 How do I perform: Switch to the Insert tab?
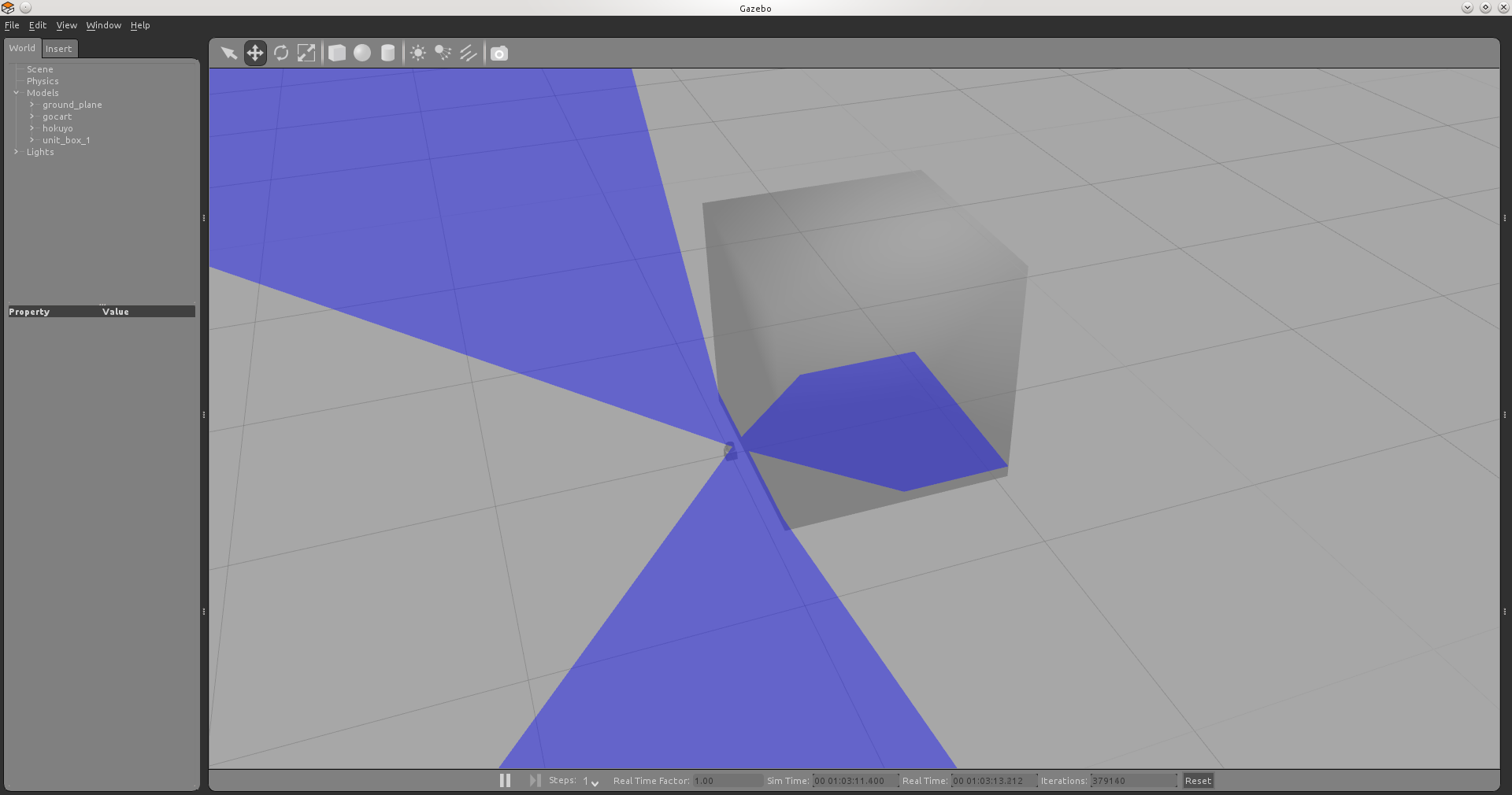(58, 48)
